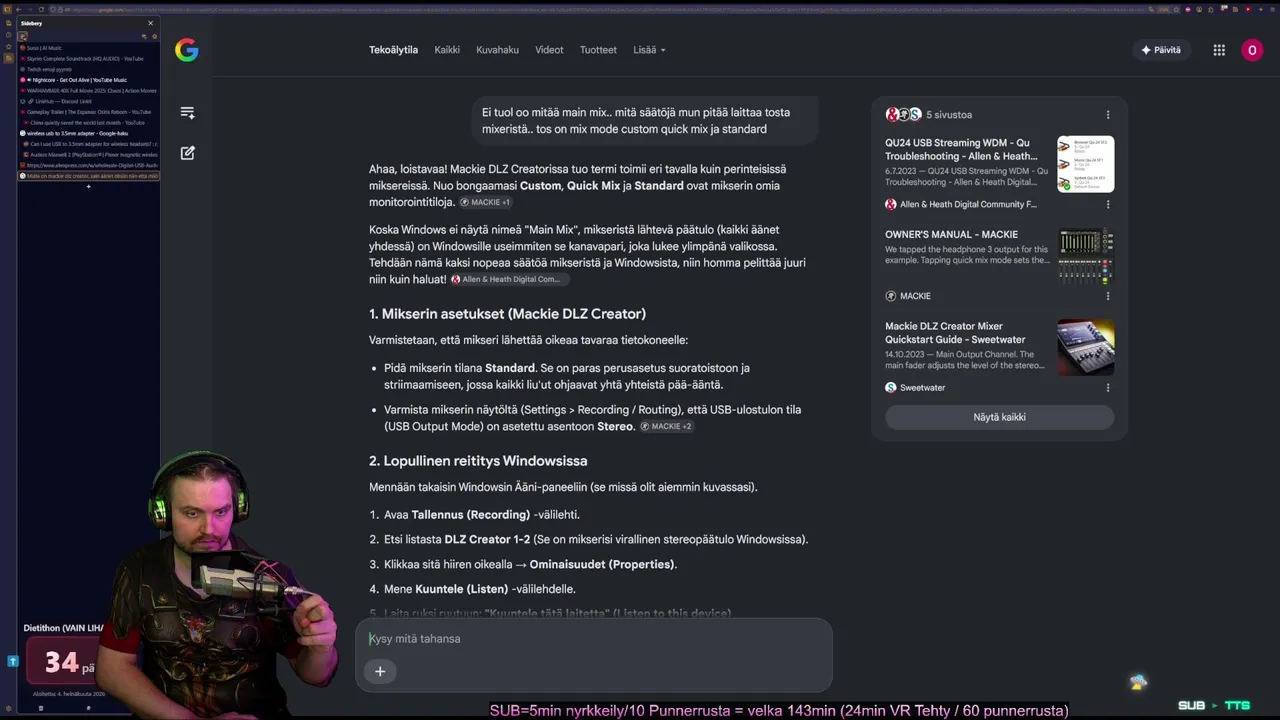Open more options for Allen & Heath source
This screenshot has width=1280, height=720.
point(1108,204)
